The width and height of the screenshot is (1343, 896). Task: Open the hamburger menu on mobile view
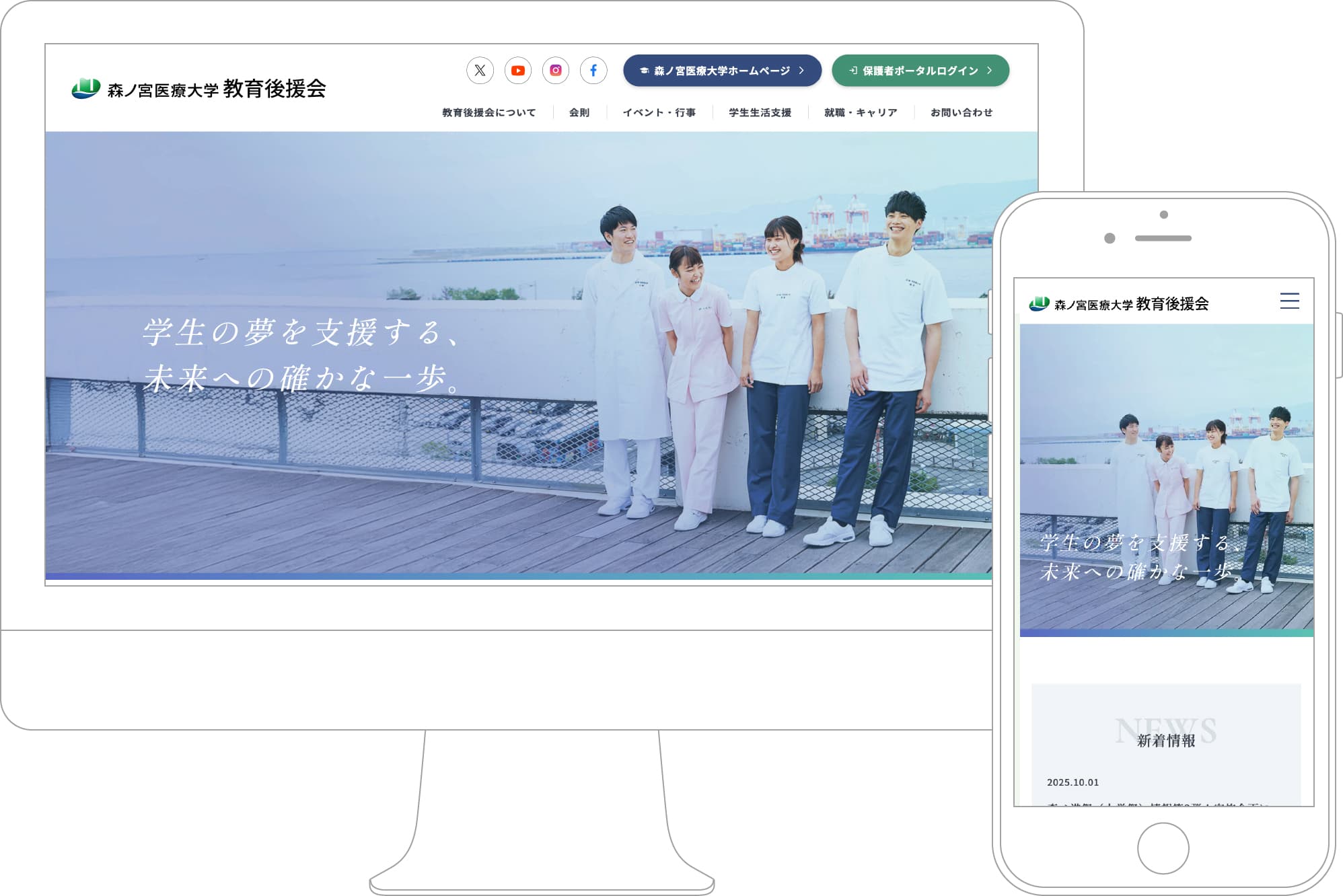click(1291, 301)
